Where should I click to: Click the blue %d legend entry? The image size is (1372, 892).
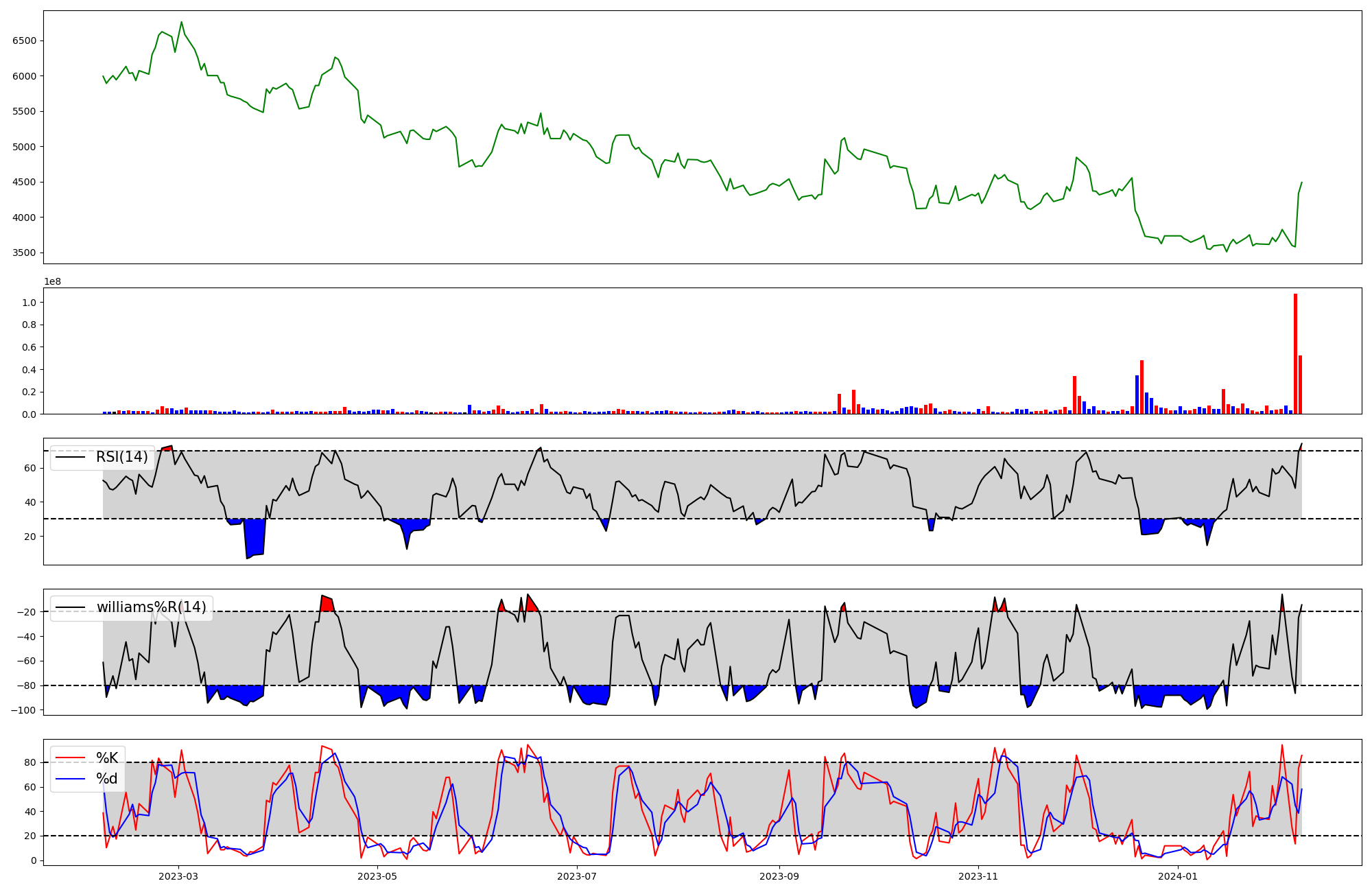point(106,779)
